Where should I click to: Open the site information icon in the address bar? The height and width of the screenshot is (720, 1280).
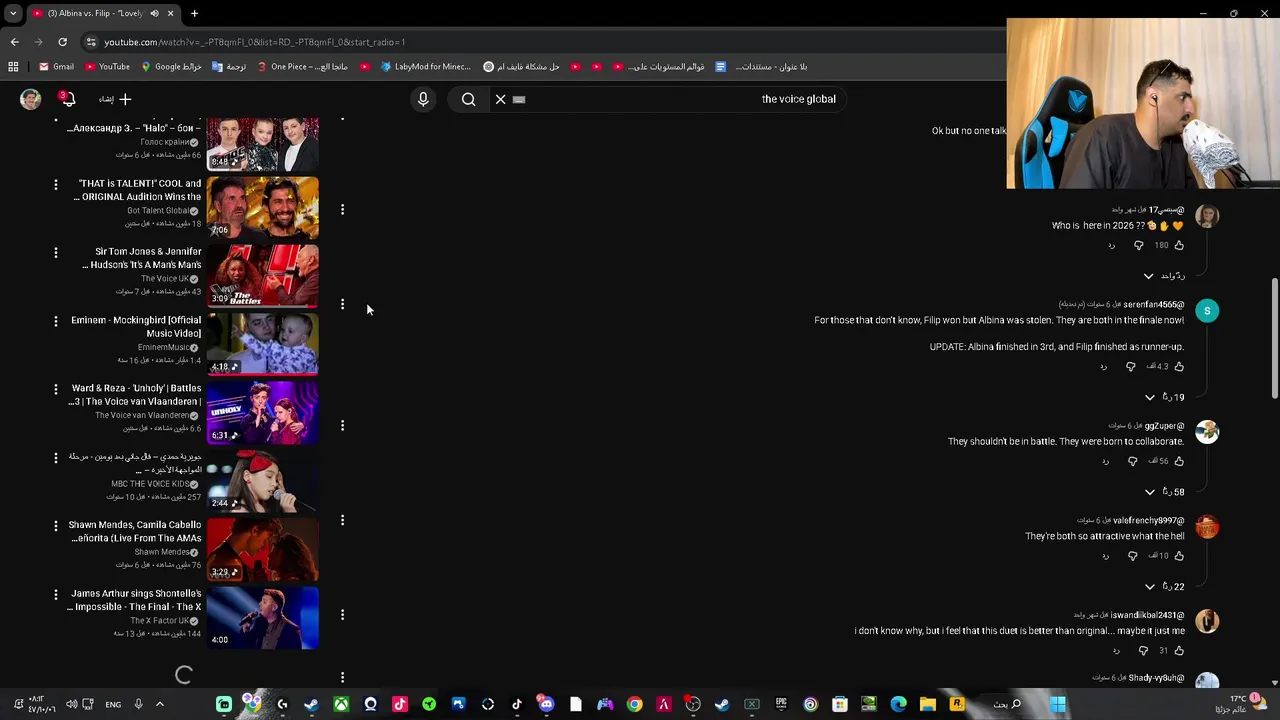91,42
